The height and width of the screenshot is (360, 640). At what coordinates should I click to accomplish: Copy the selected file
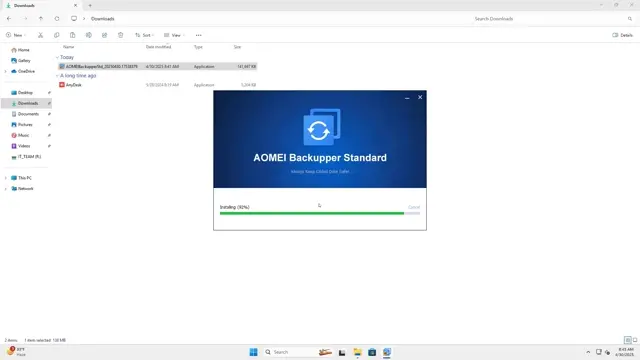click(56, 35)
